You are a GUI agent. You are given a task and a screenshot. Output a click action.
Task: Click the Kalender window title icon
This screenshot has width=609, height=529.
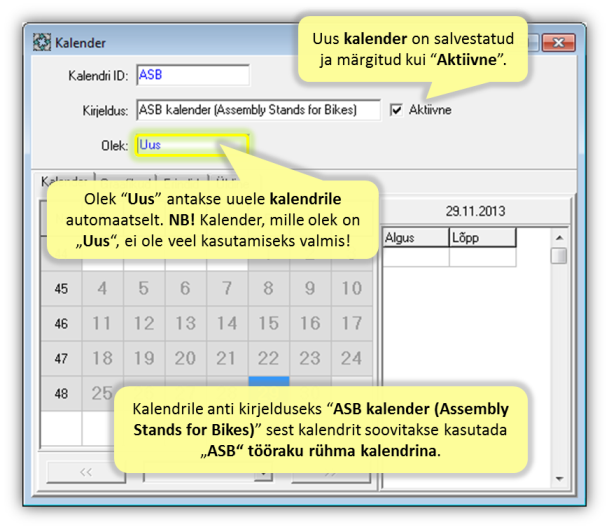pos(43,43)
